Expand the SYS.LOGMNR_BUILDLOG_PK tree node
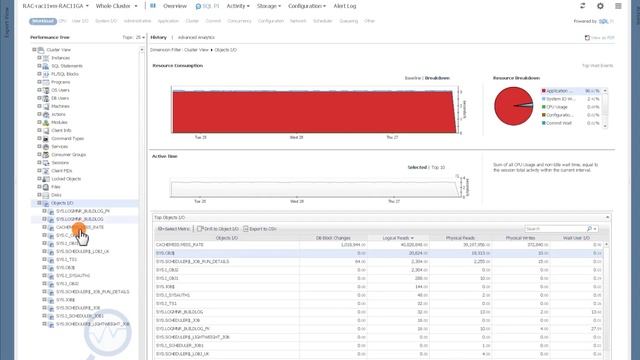 pos(44,211)
